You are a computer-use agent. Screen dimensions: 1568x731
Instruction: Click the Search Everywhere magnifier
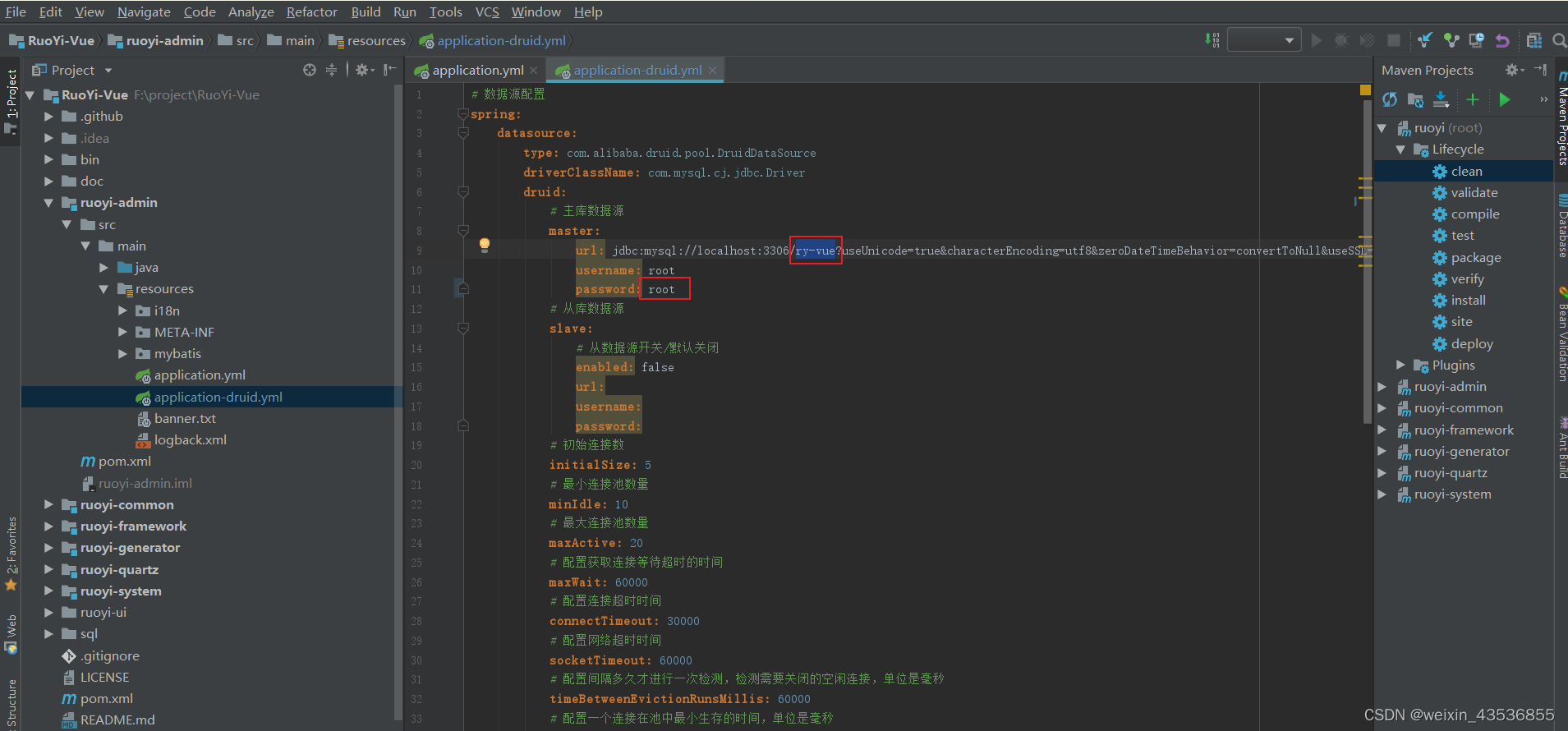(1559, 40)
